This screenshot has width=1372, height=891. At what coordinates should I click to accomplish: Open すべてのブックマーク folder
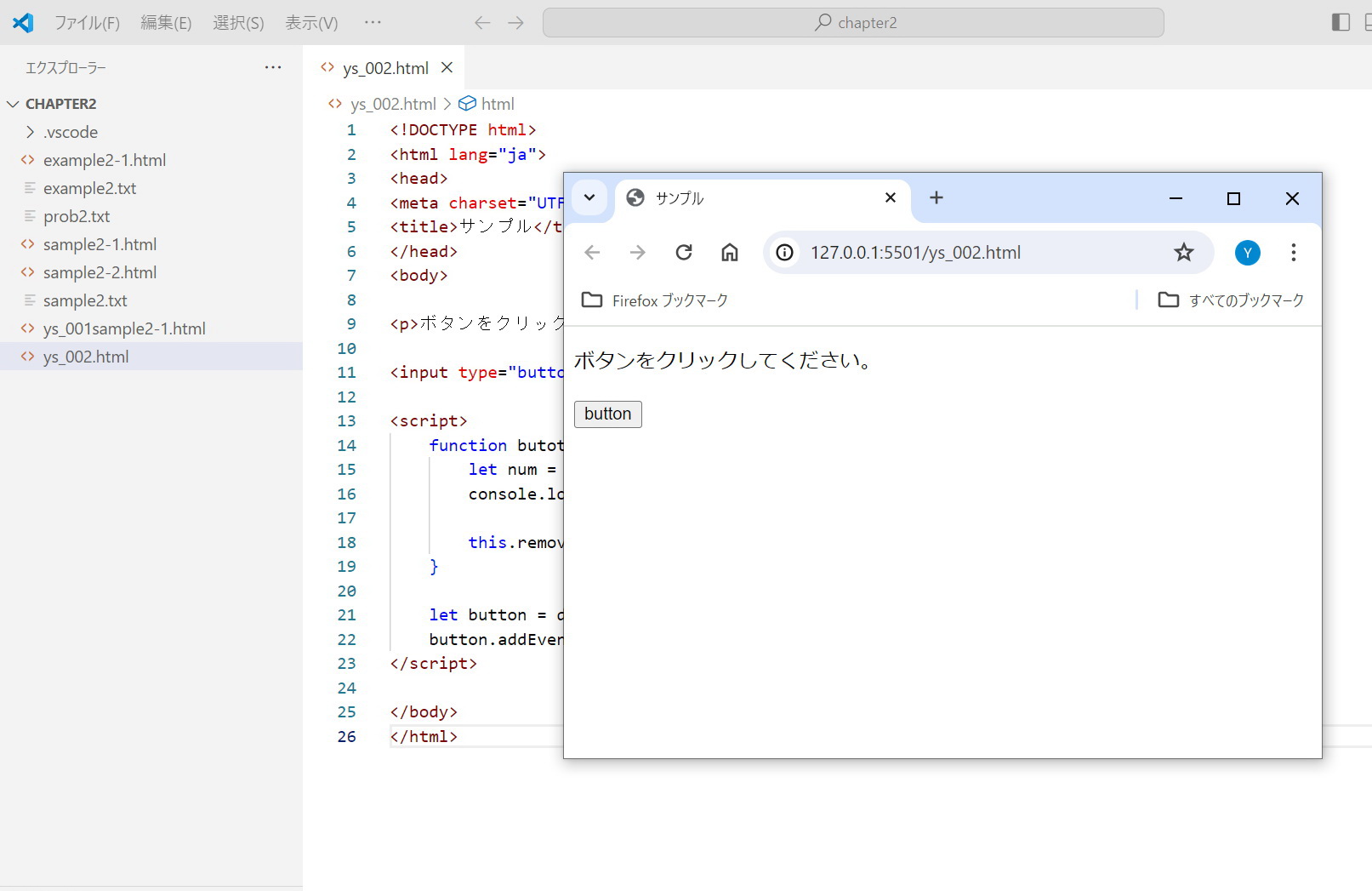1231,300
